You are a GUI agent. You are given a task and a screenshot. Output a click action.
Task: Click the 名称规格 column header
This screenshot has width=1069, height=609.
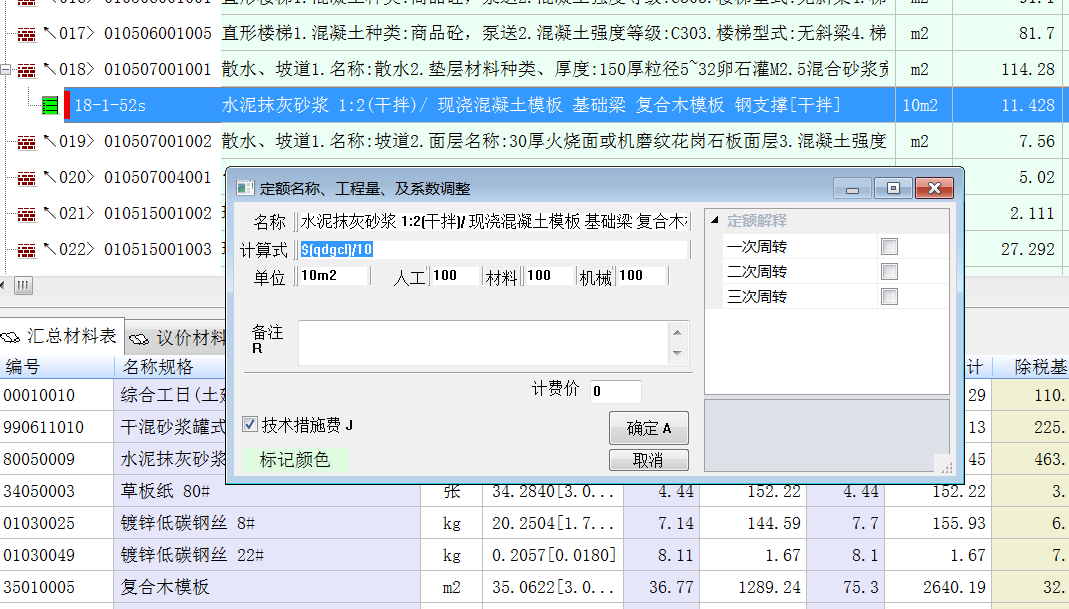[170, 367]
